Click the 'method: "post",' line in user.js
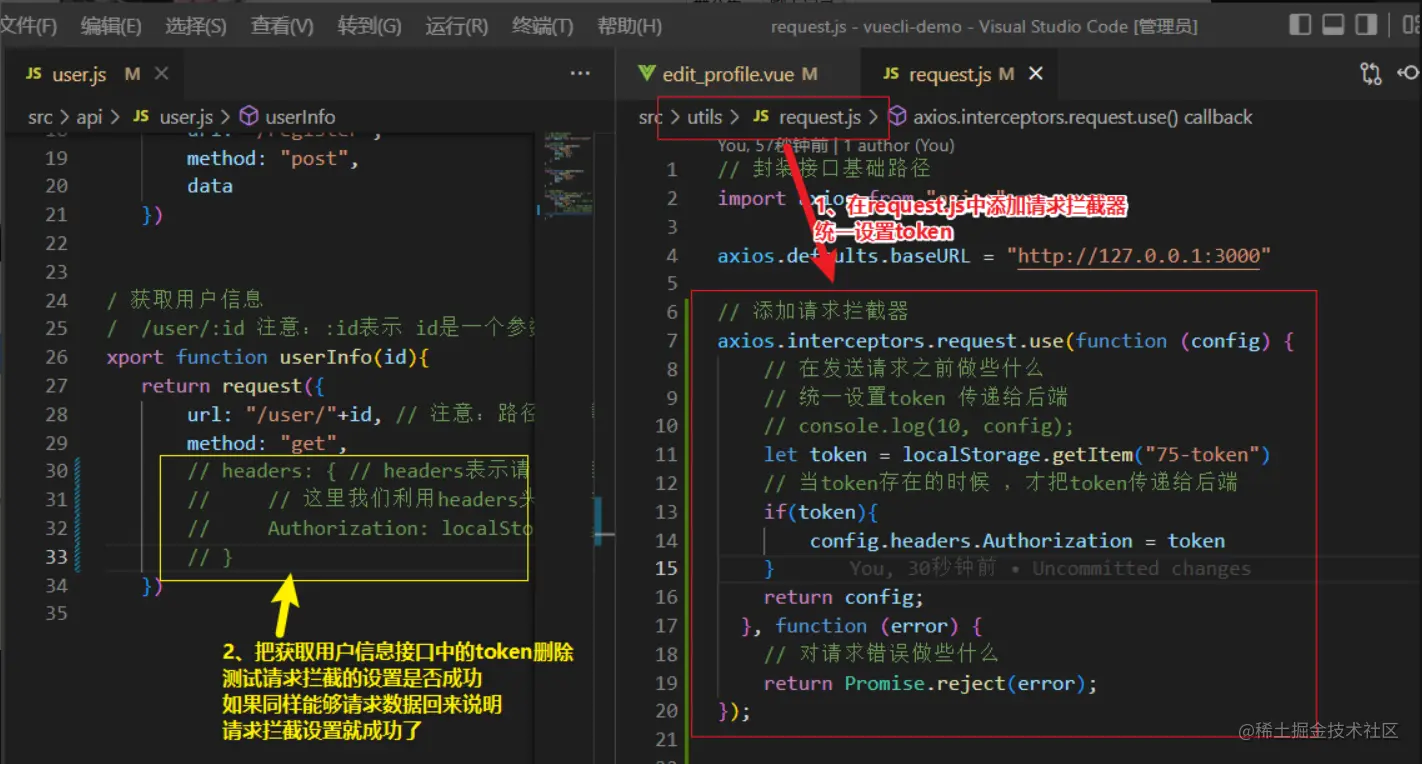 pyautogui.click(x=272, y=159)
